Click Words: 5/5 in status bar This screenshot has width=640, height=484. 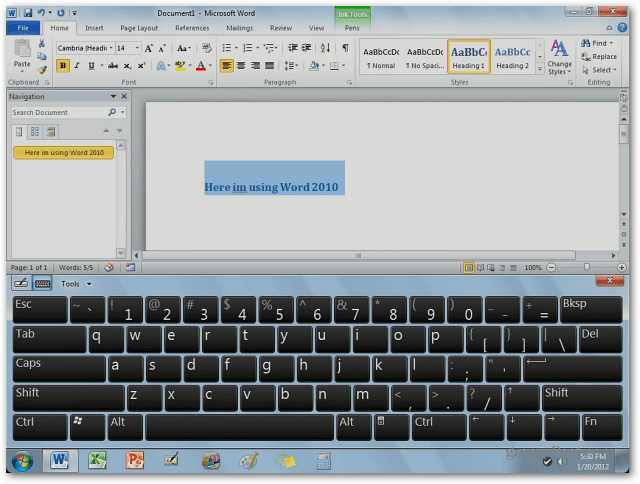click(76, 268)
